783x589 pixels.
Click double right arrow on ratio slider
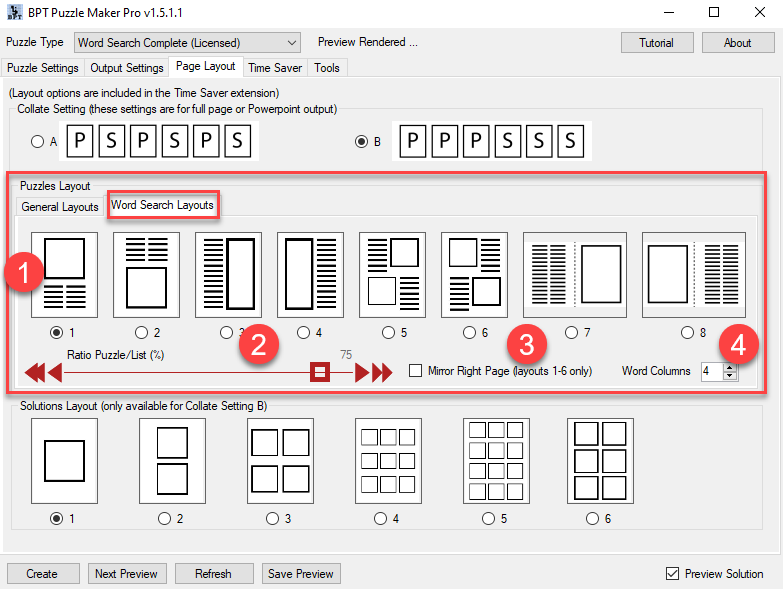pos(382,373)
